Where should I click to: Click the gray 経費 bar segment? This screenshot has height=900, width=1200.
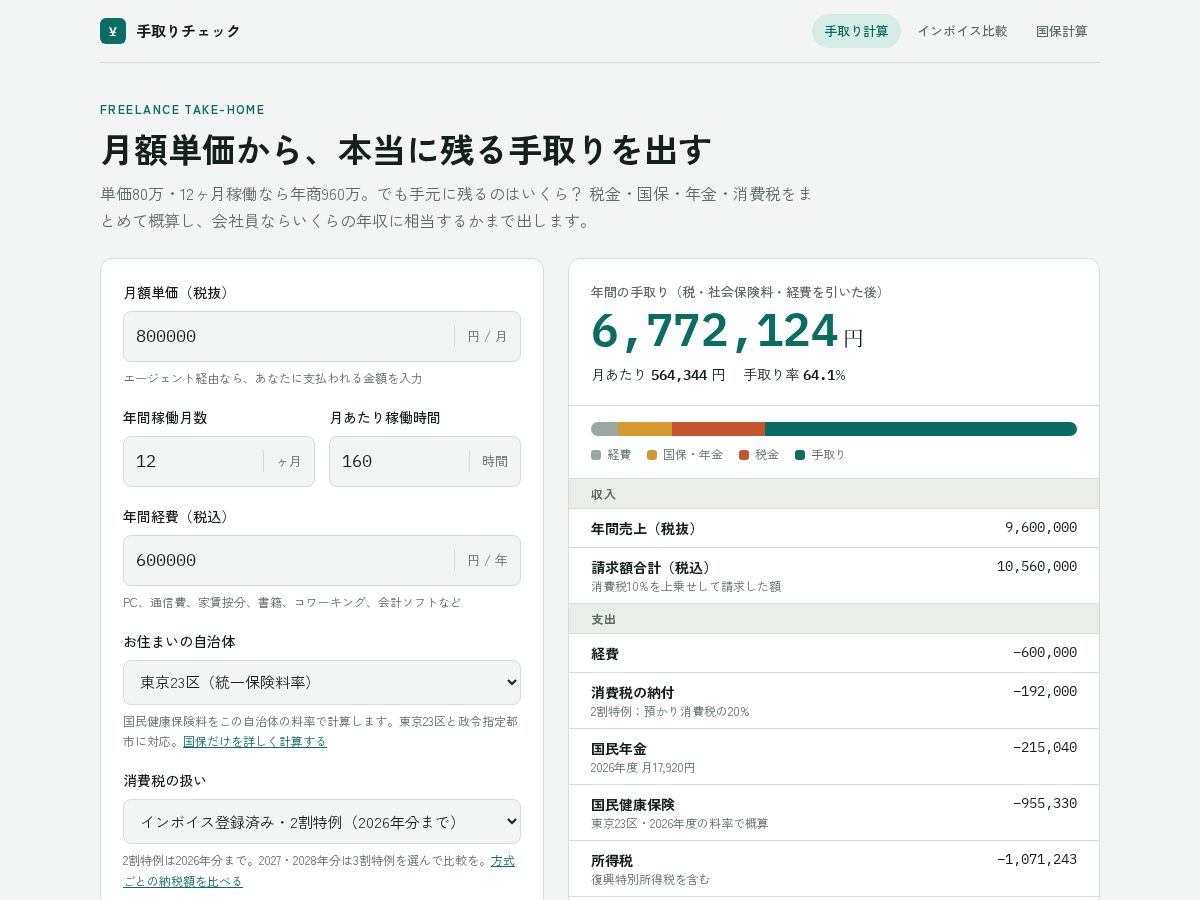point(604,429)
